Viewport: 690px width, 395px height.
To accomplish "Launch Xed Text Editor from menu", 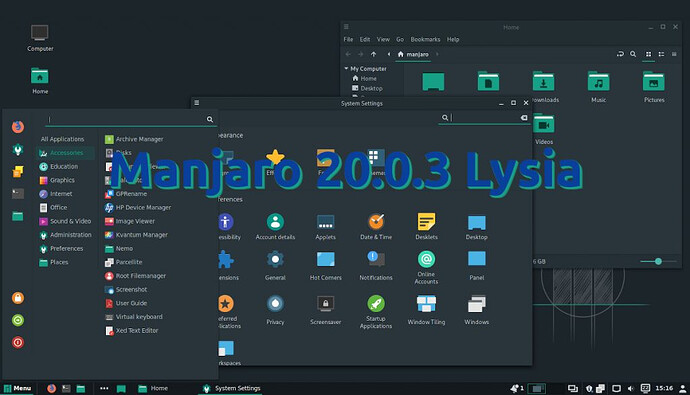I will pos(132,330).
